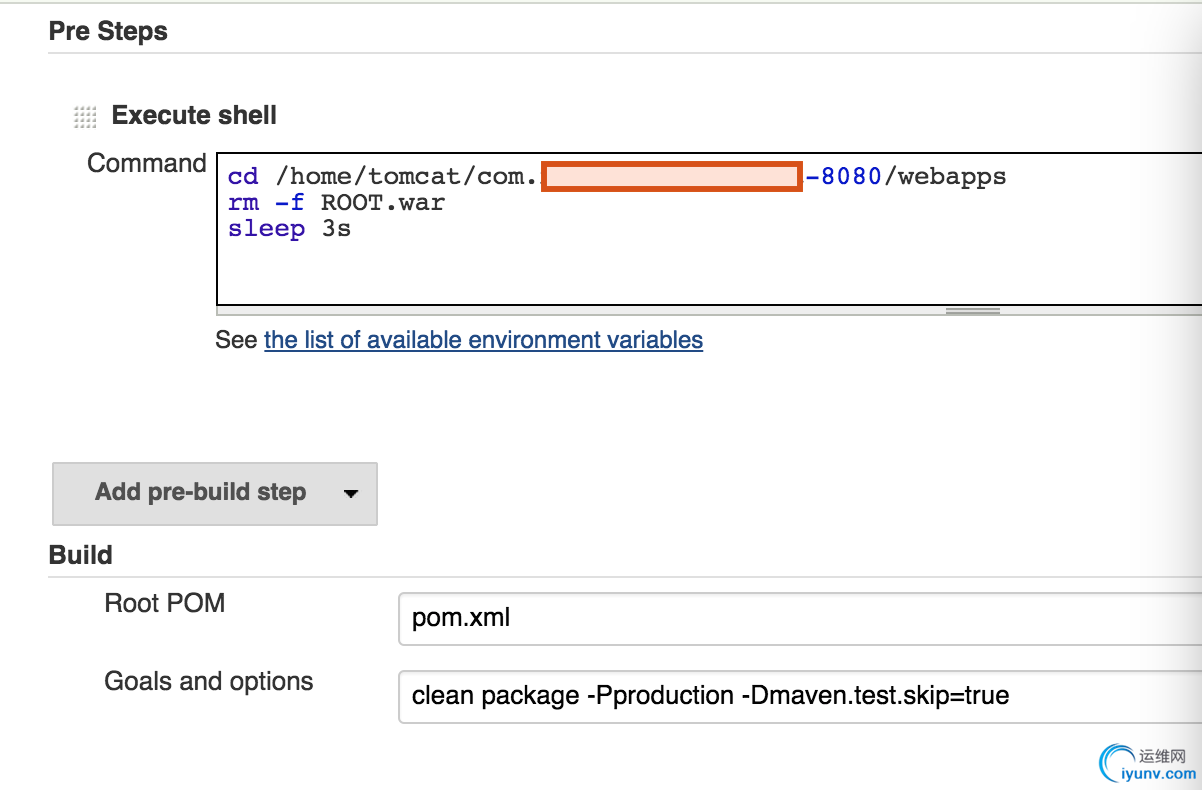Image resolution: width=1202 pixels, height=790 pixels.
Task: Click the Goals and options label
Action: tap(209, 682)
